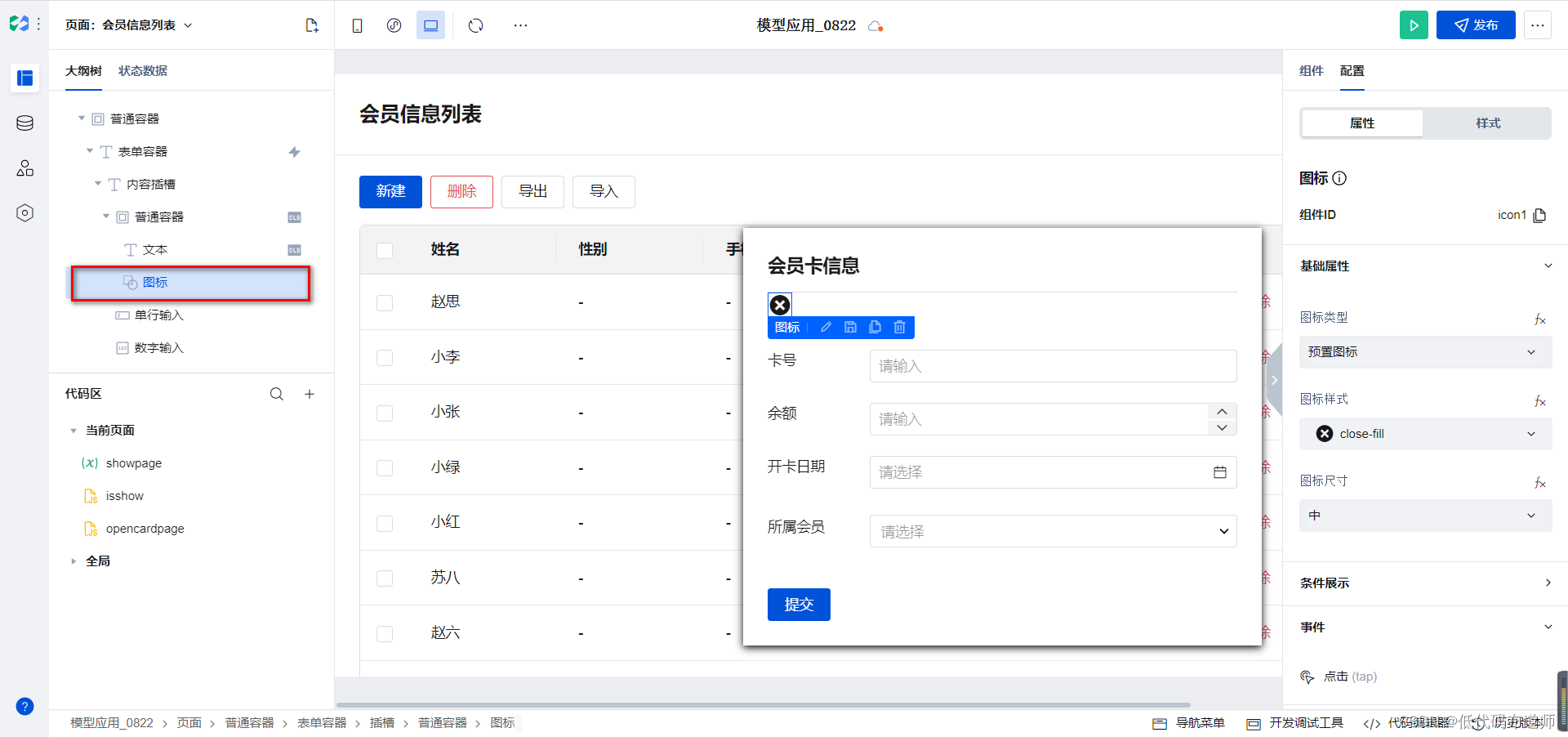Click the 新建 button
Image resolution: width=1568 pixels, height=737 pixels.
click(x=390, y=191)
